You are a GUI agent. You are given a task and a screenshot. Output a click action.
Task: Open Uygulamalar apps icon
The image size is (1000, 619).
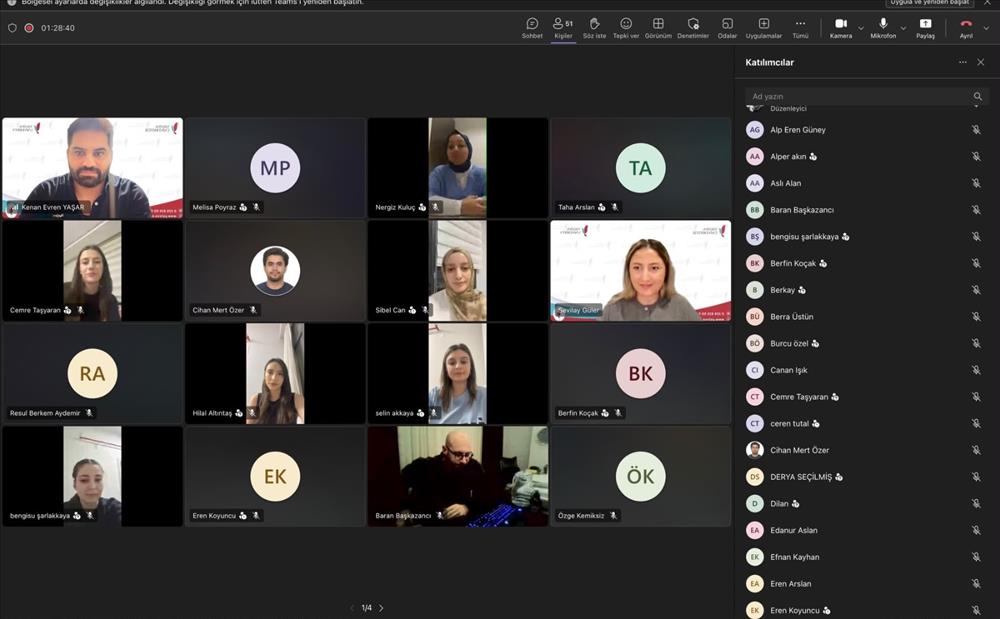(x=763, y=27)
